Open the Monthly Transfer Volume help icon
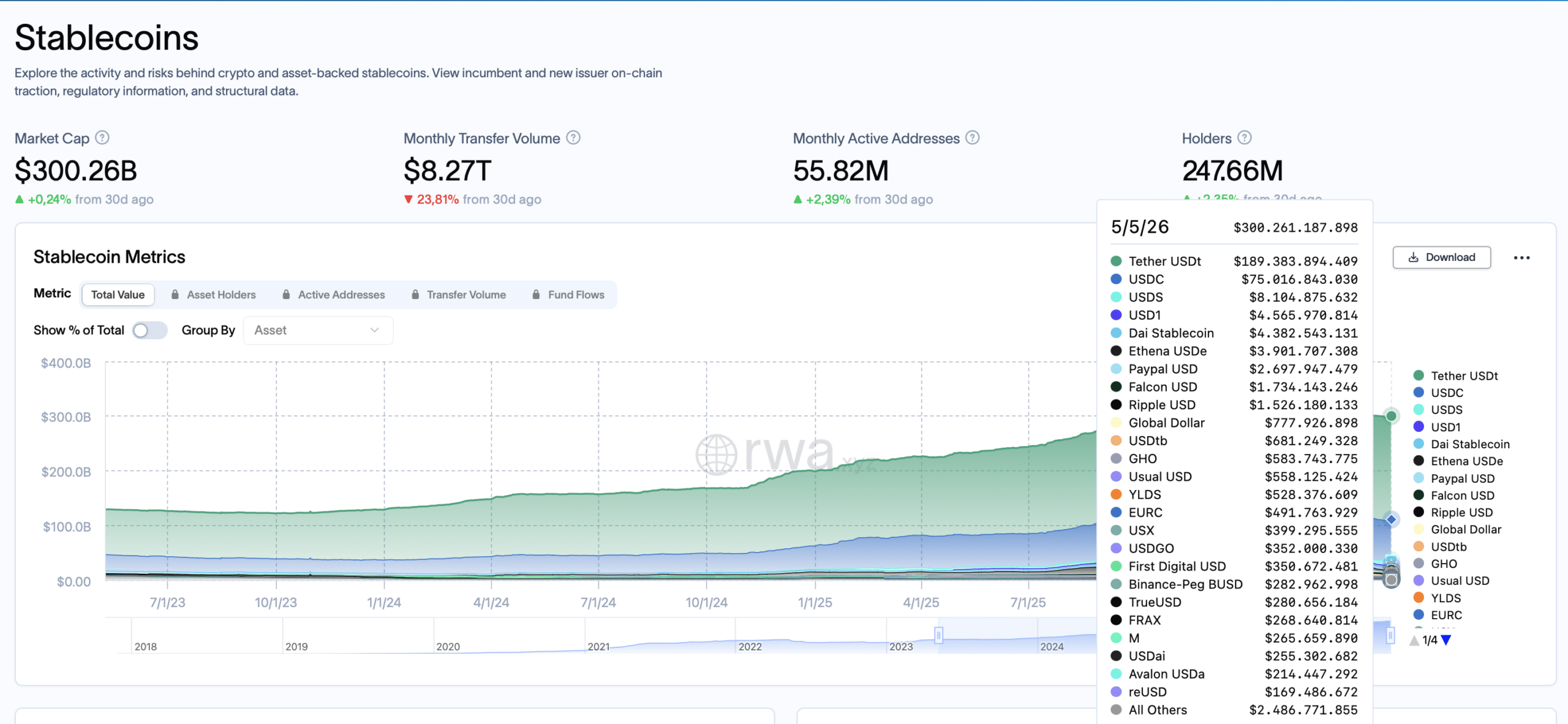The height and width of the screenshot is (724, 1568). click(573, 138)
